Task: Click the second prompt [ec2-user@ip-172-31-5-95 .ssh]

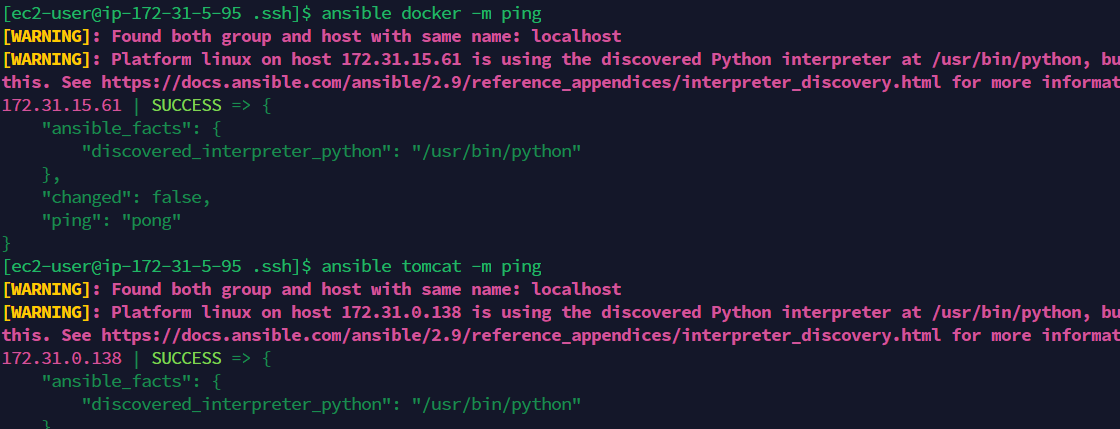Action: pyautogui.click(x=153, y=266)
